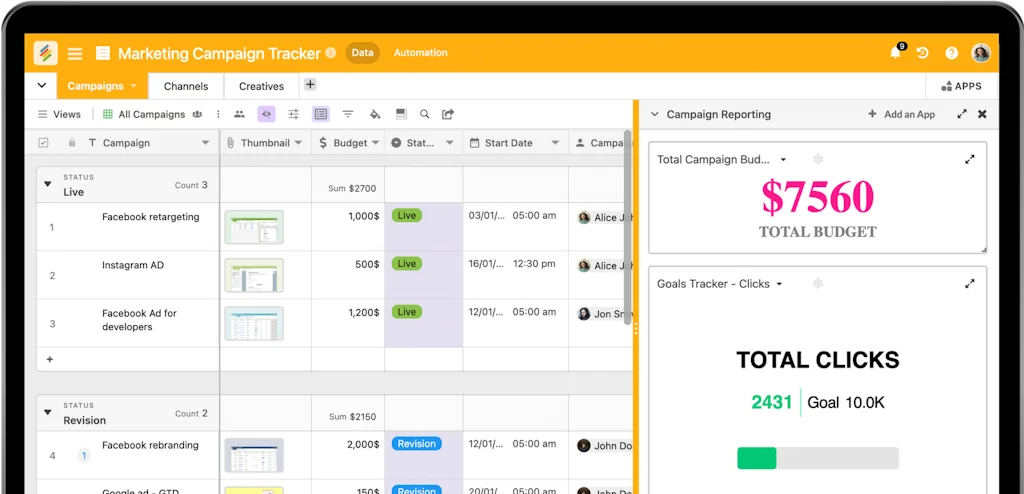Open the Instagram AD thumbnail
This screenshot has height=494, width=1024.
pyautogui.click(x=254, y=275)
